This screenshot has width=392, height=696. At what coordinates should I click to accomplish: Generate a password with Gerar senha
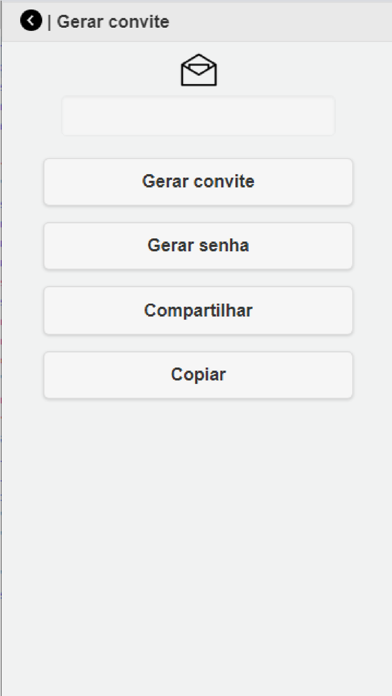198,246
